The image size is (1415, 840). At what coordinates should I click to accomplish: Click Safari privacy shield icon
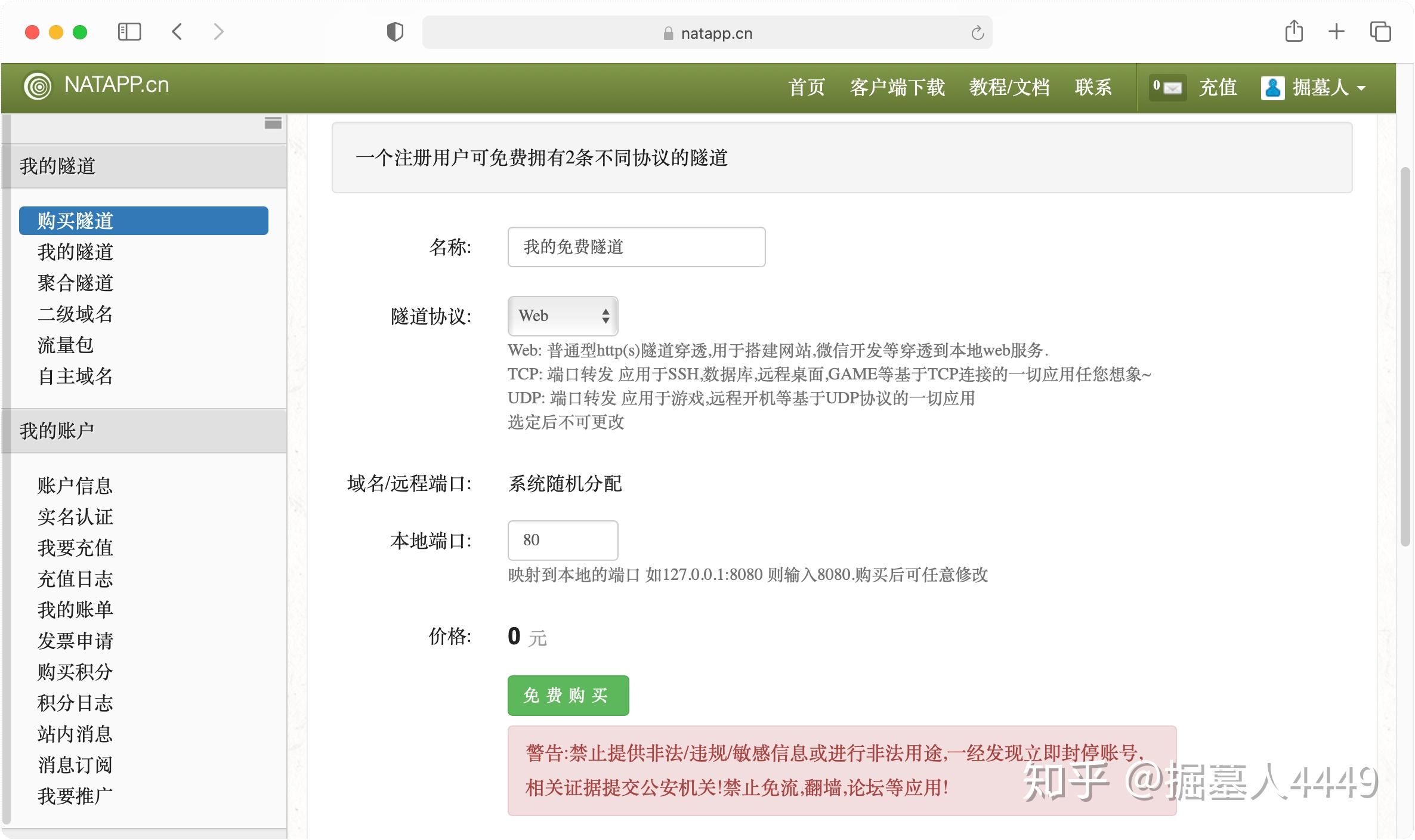[395, 32]
